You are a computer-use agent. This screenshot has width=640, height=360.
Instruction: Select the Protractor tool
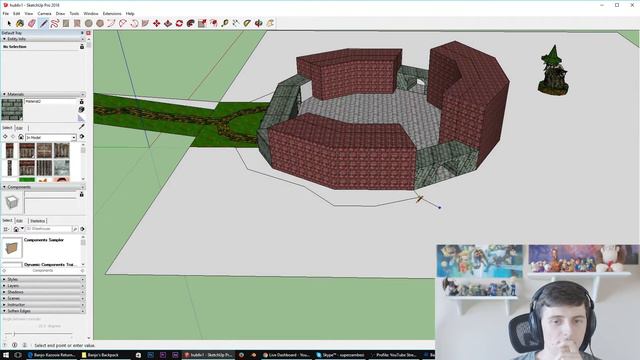pyautogui.click(x=247, y=24)
